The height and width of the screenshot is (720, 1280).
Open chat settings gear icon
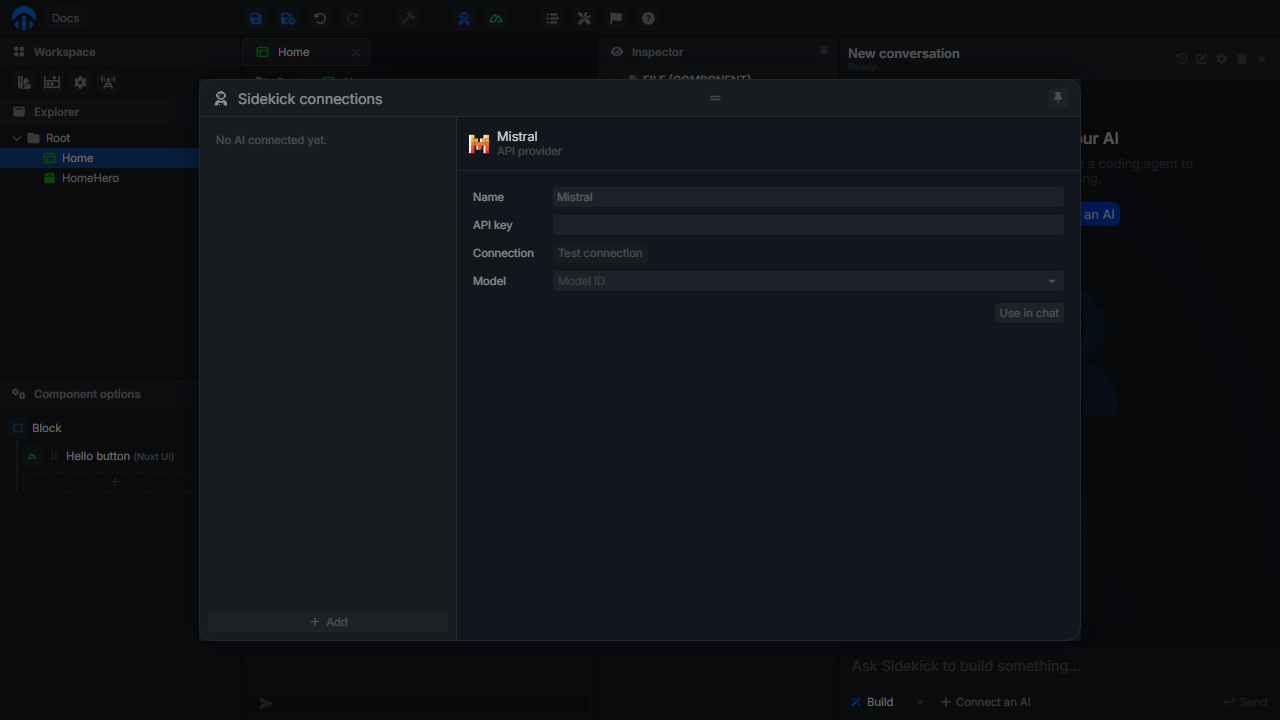(1221, 59)
